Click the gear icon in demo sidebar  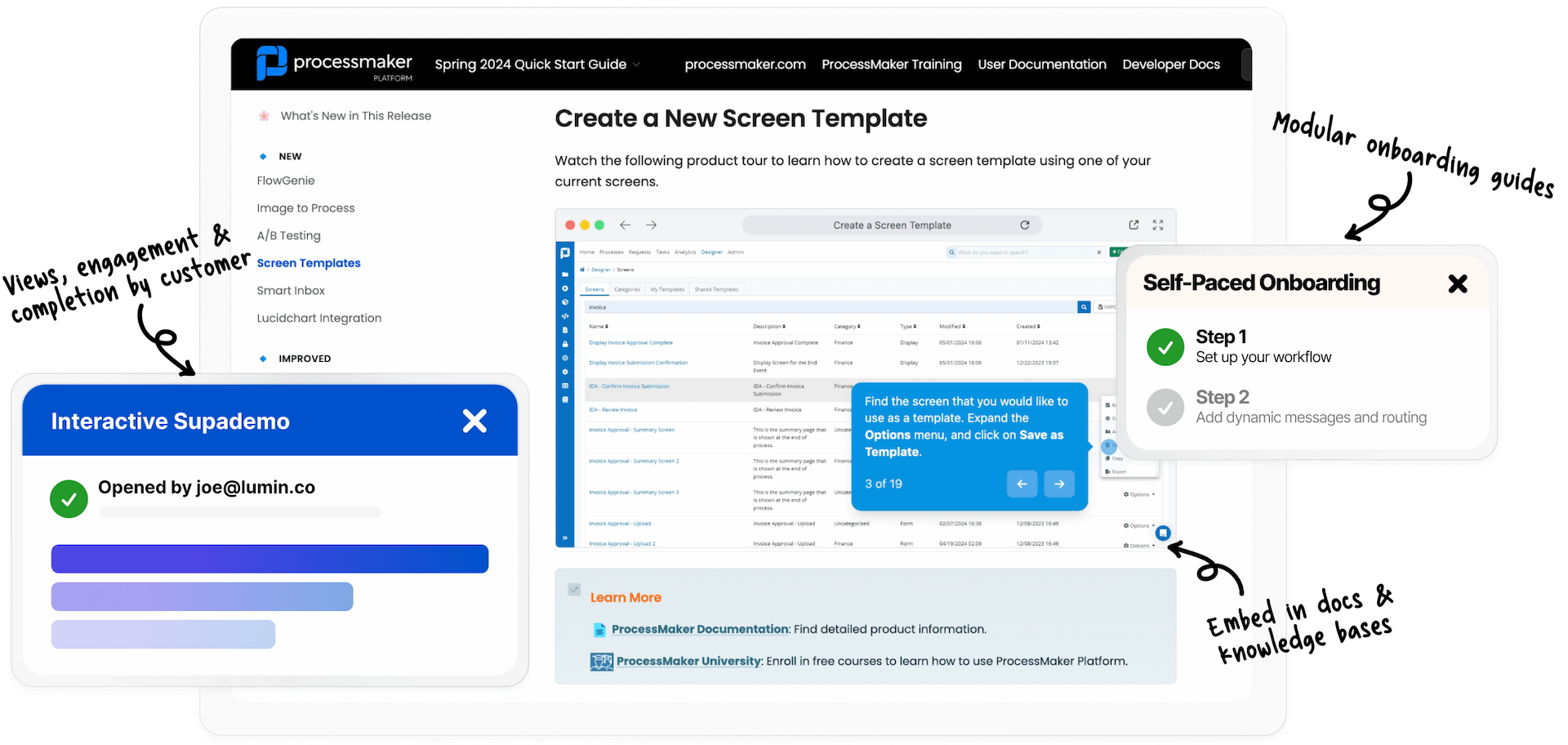[565, 372]
